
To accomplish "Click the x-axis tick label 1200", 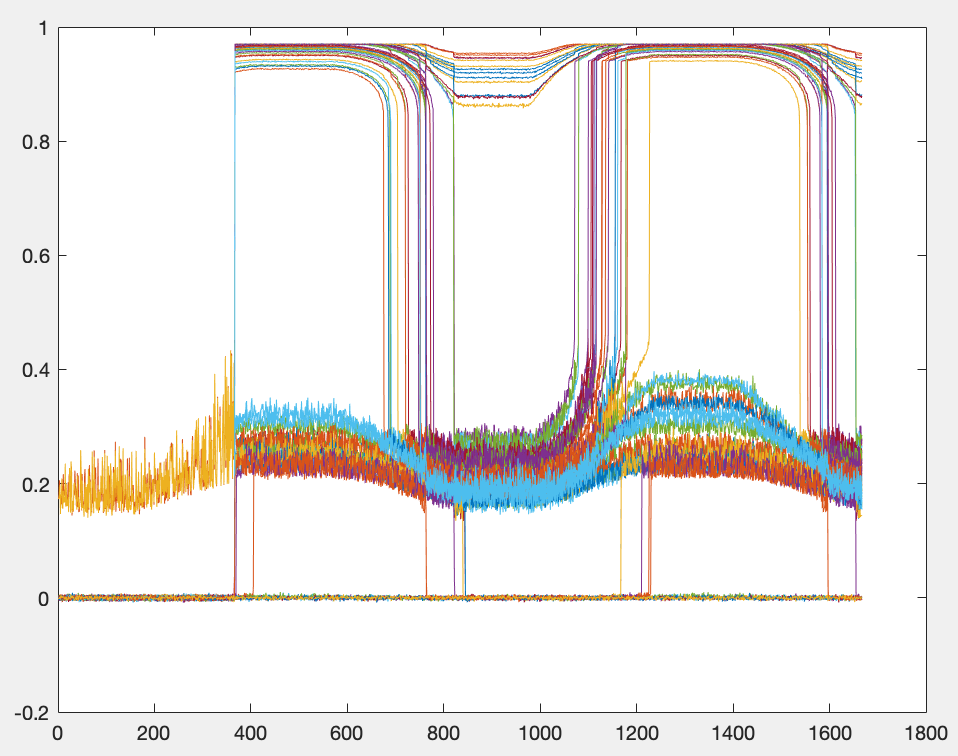I will (637, 733).
